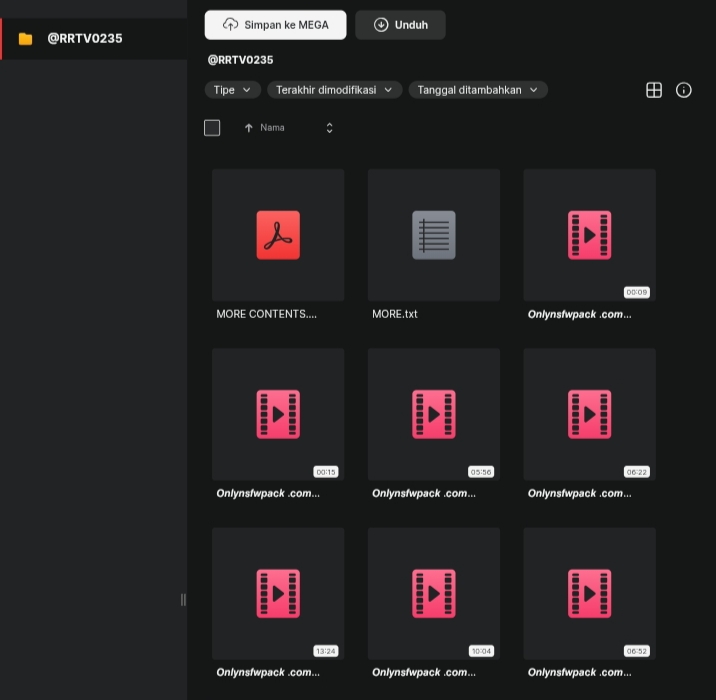716x700 pixels.
Task: Open the @RRTV0235 folder in the sidebar
Action: (94, 39)
